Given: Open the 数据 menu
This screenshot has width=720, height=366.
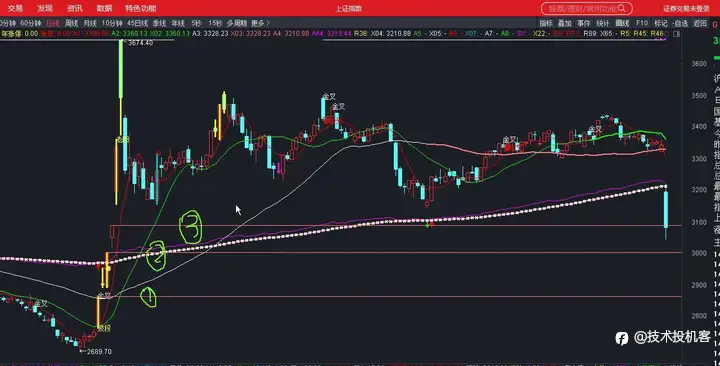Looking at the screenshot, I should pos(104,8).
